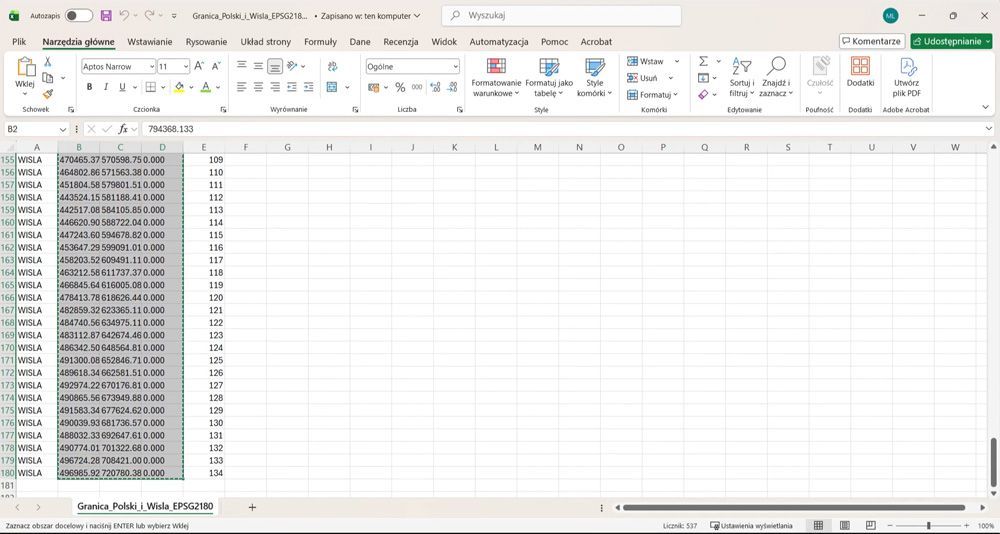Click the Redo arrow icon

[149, 15]
